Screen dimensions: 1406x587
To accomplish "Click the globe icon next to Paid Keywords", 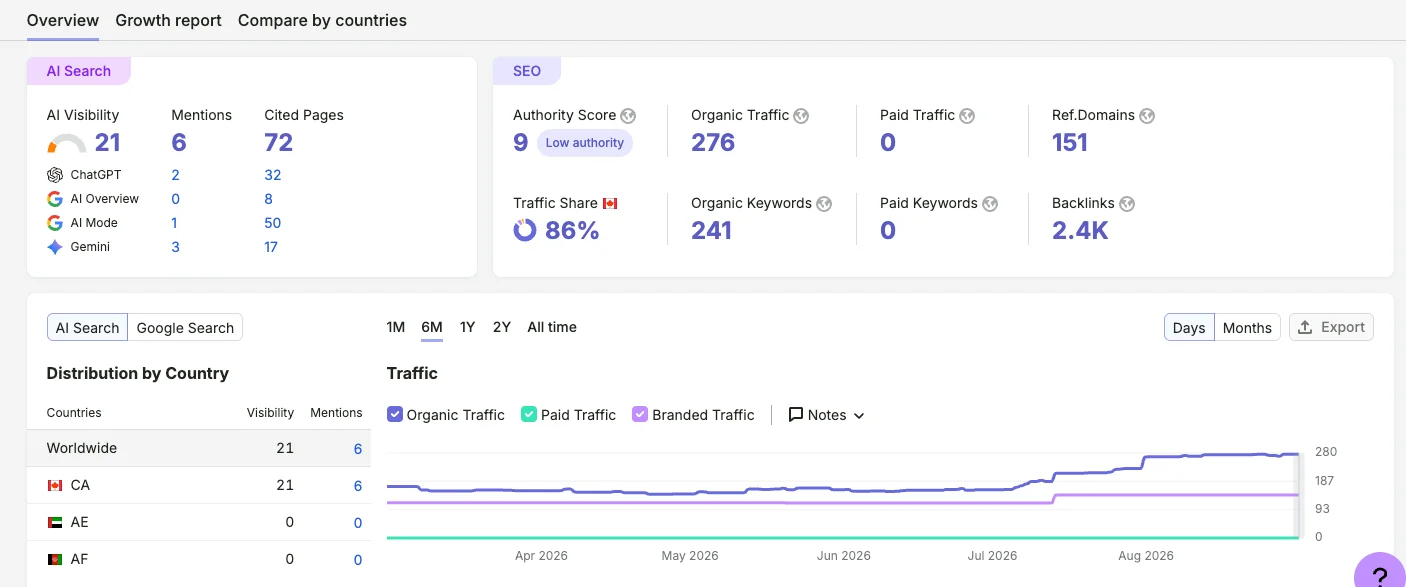I will 990,204.
